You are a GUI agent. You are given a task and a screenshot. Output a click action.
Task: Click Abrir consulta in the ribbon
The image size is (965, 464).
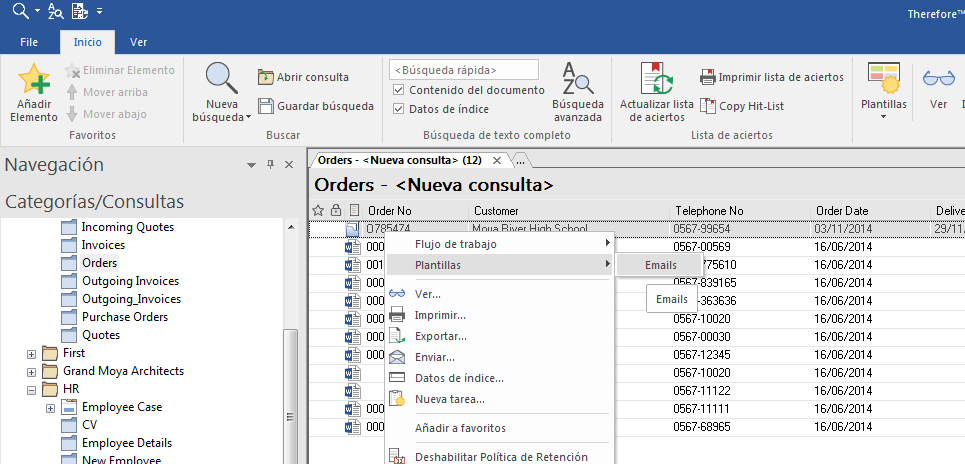coord(303,77)
